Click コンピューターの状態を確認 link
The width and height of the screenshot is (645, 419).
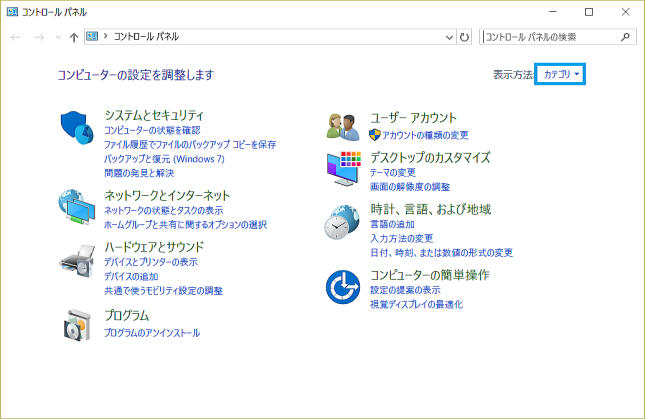pyautogui.click(x=152, y=130)
